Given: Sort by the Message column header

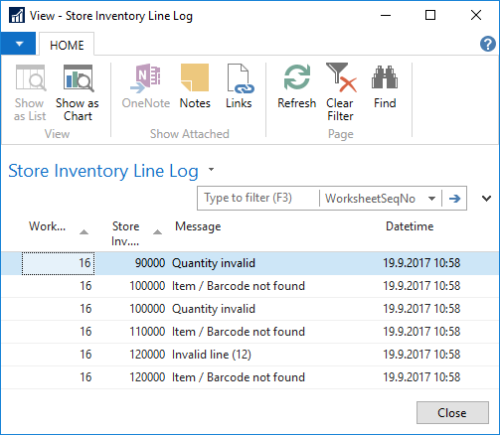Looking at the screenshot, I should [198, 227].
